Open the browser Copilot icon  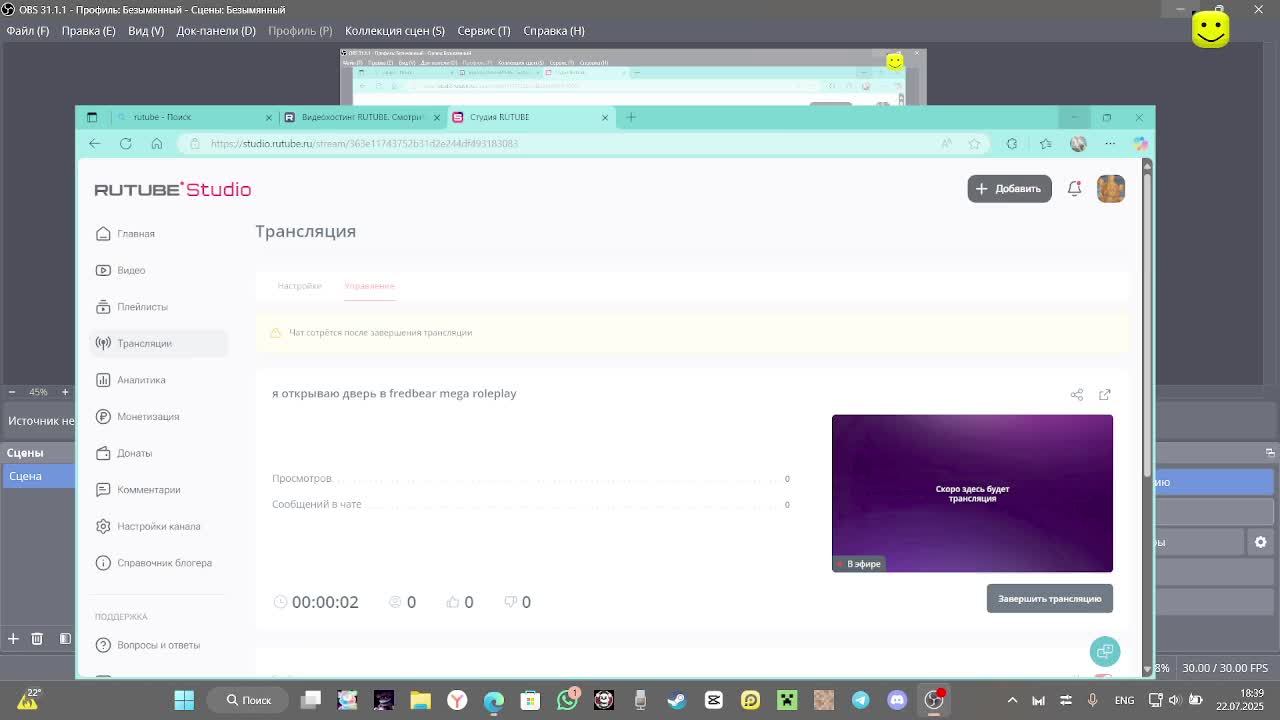click(1140, 143)
